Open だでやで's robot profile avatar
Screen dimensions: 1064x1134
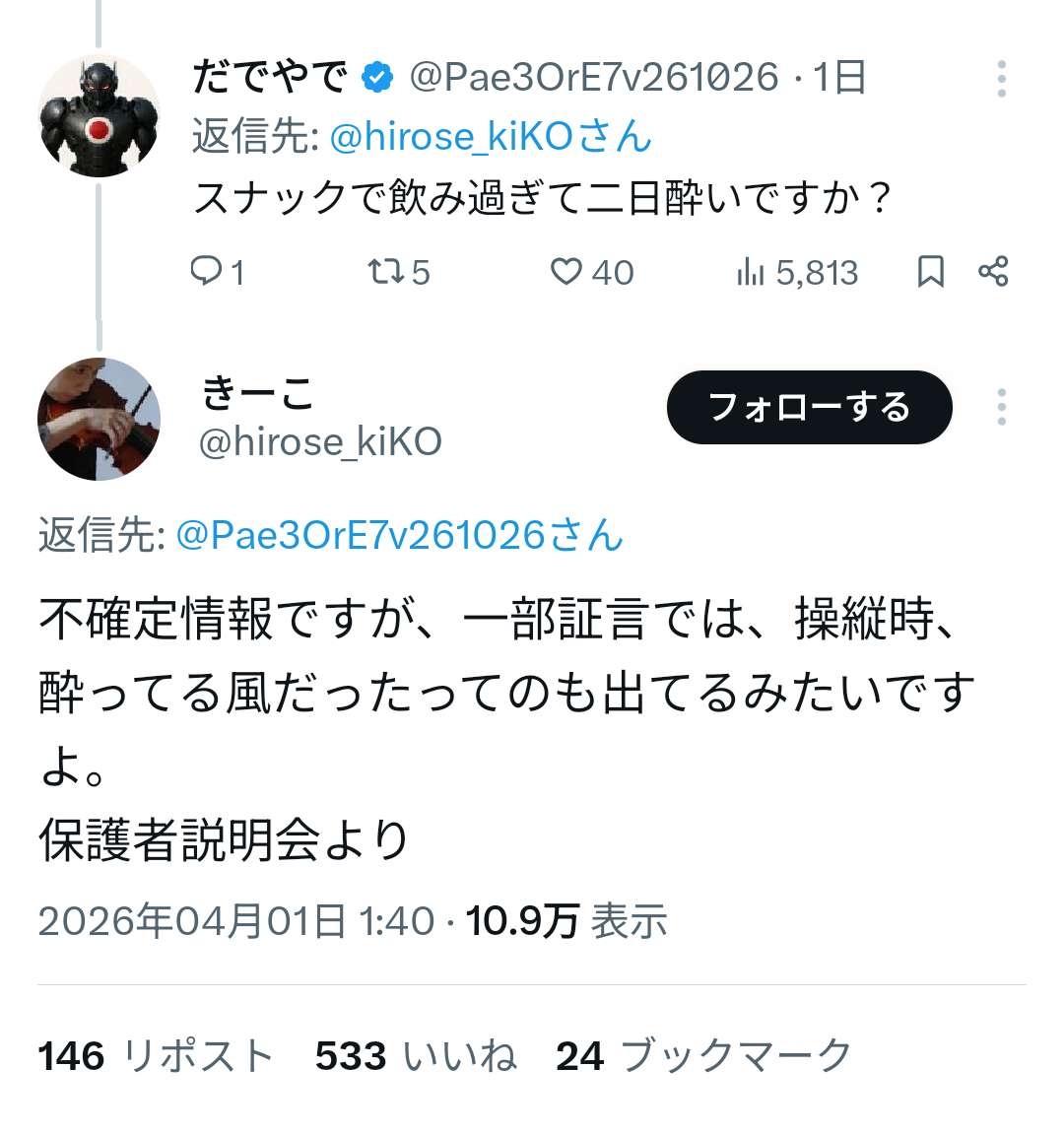(x=100, y=115)
